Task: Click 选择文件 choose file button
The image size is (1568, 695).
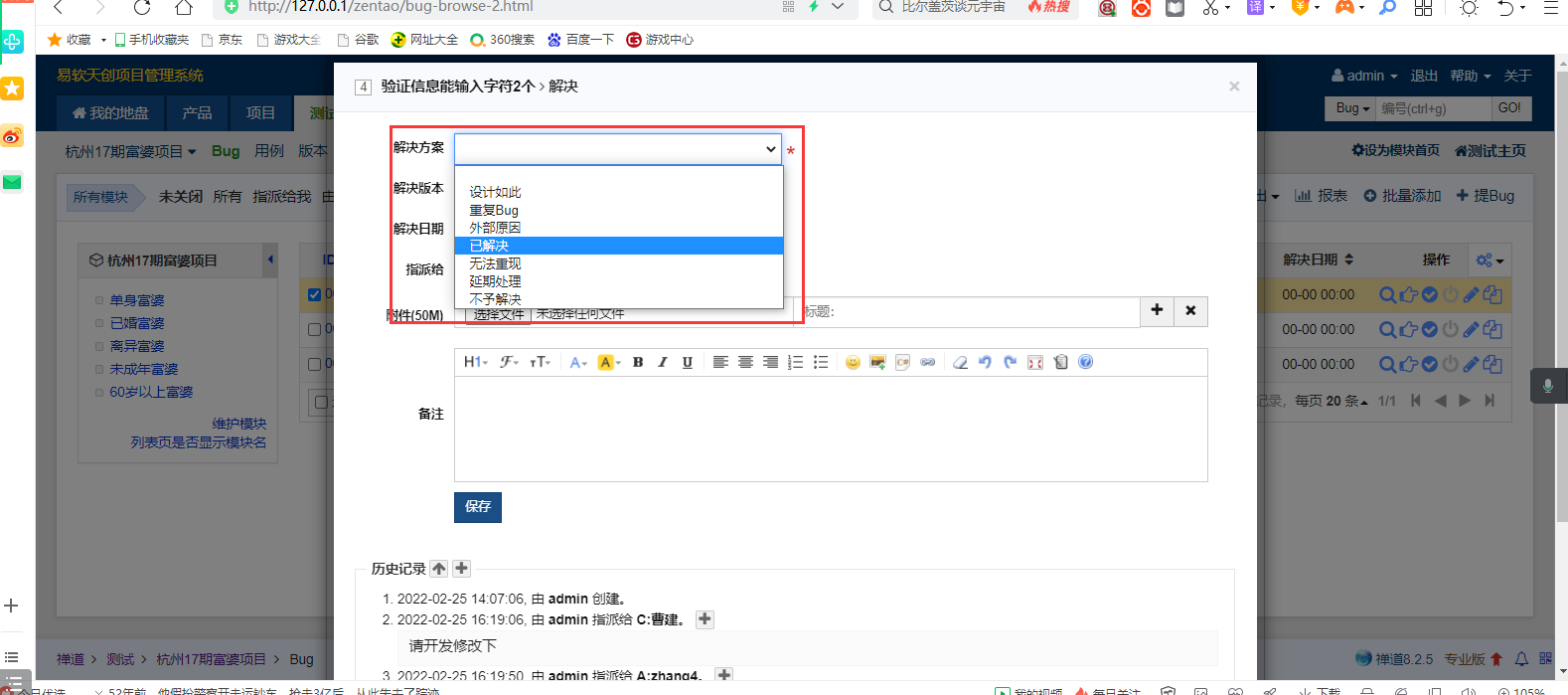Action: click(x=499, y=313)
